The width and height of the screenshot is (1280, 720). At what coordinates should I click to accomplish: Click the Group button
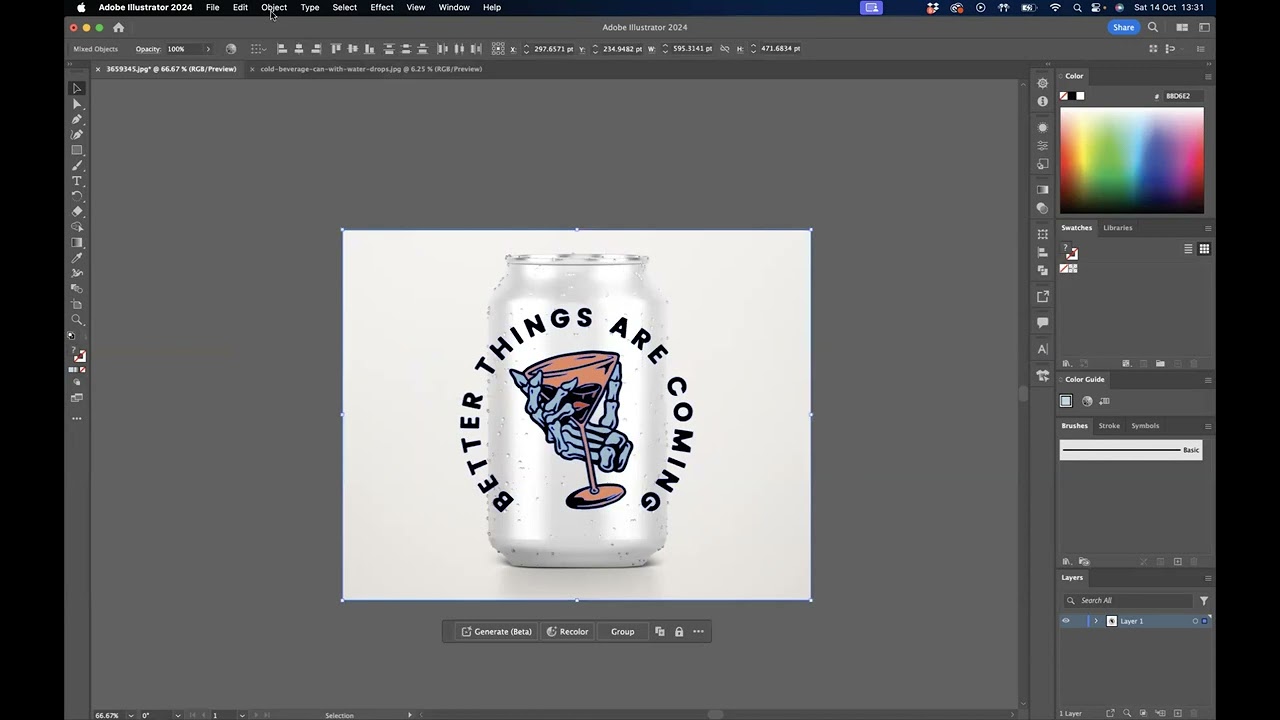(623, 631)
